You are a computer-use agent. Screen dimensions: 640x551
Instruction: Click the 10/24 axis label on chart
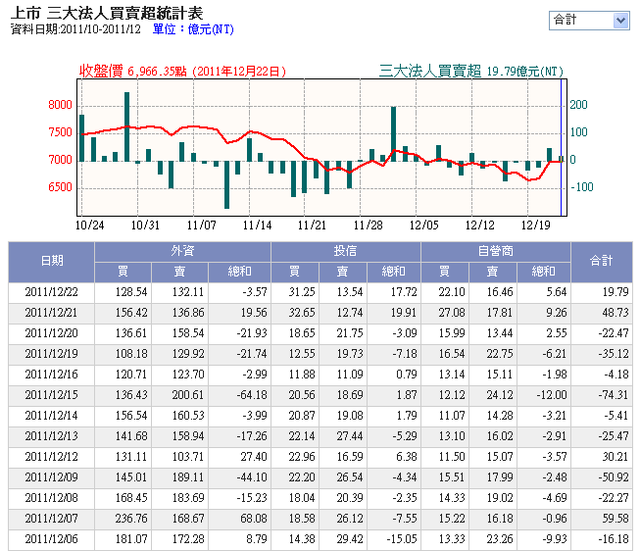pyautogui.click(x=90, y=225)
